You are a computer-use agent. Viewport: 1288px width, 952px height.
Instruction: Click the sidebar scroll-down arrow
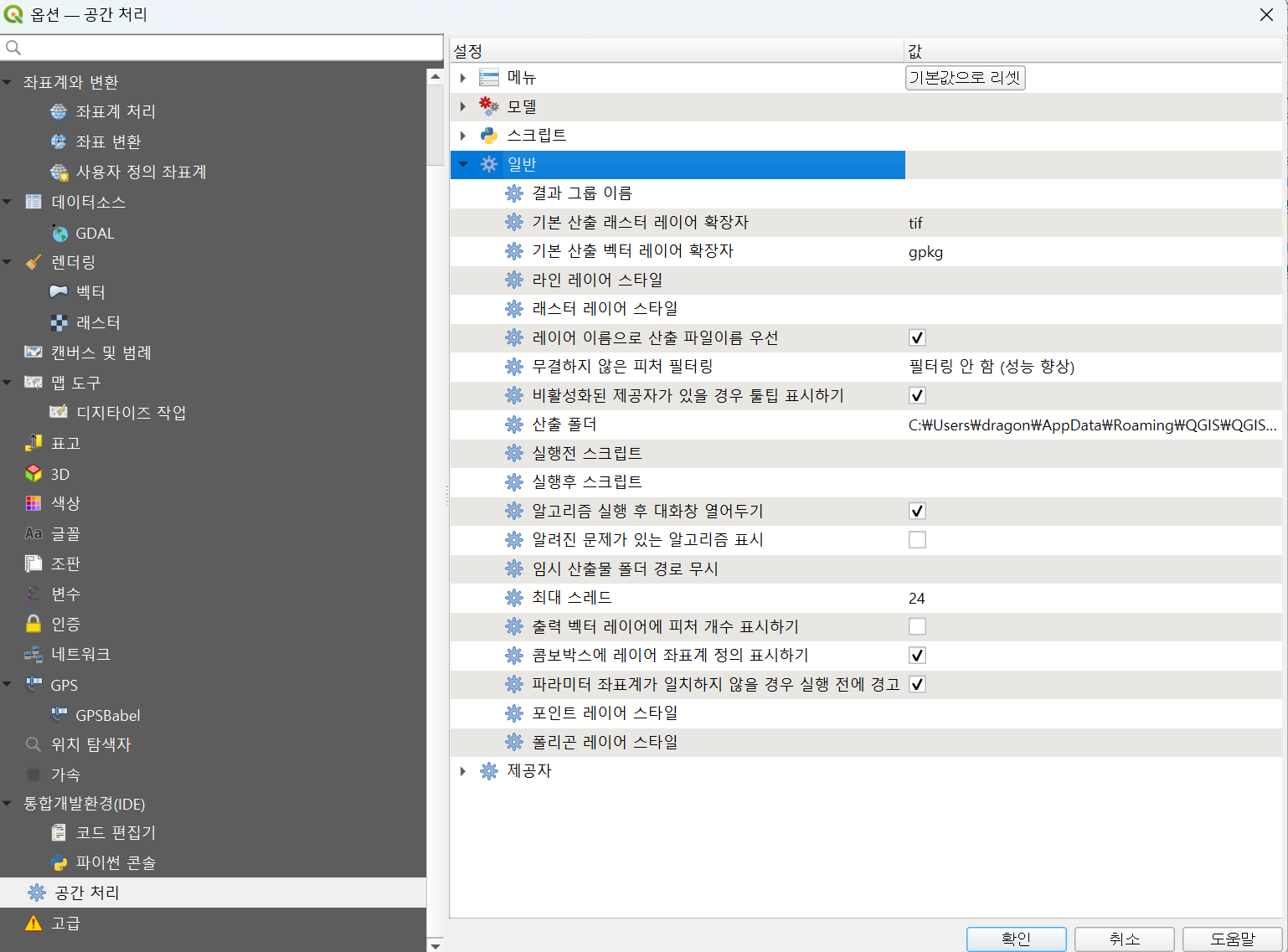(x=435, y=944)
